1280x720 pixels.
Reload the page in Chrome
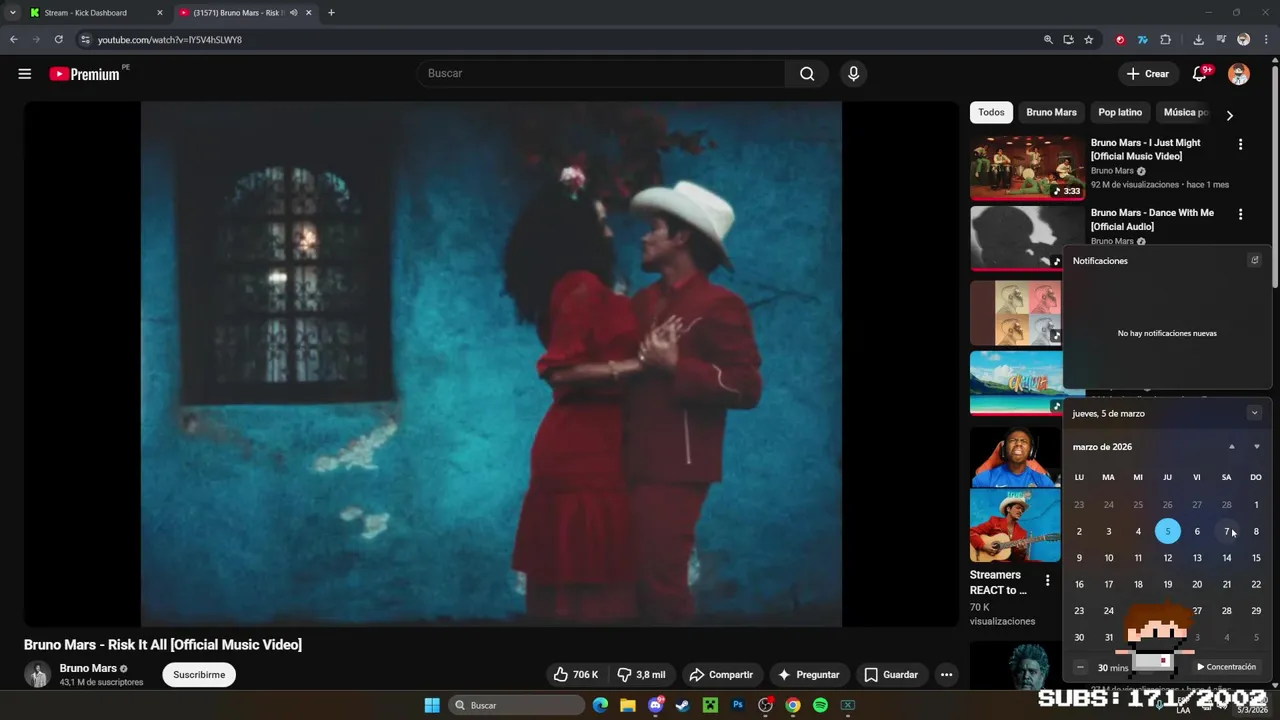(59, 39)
